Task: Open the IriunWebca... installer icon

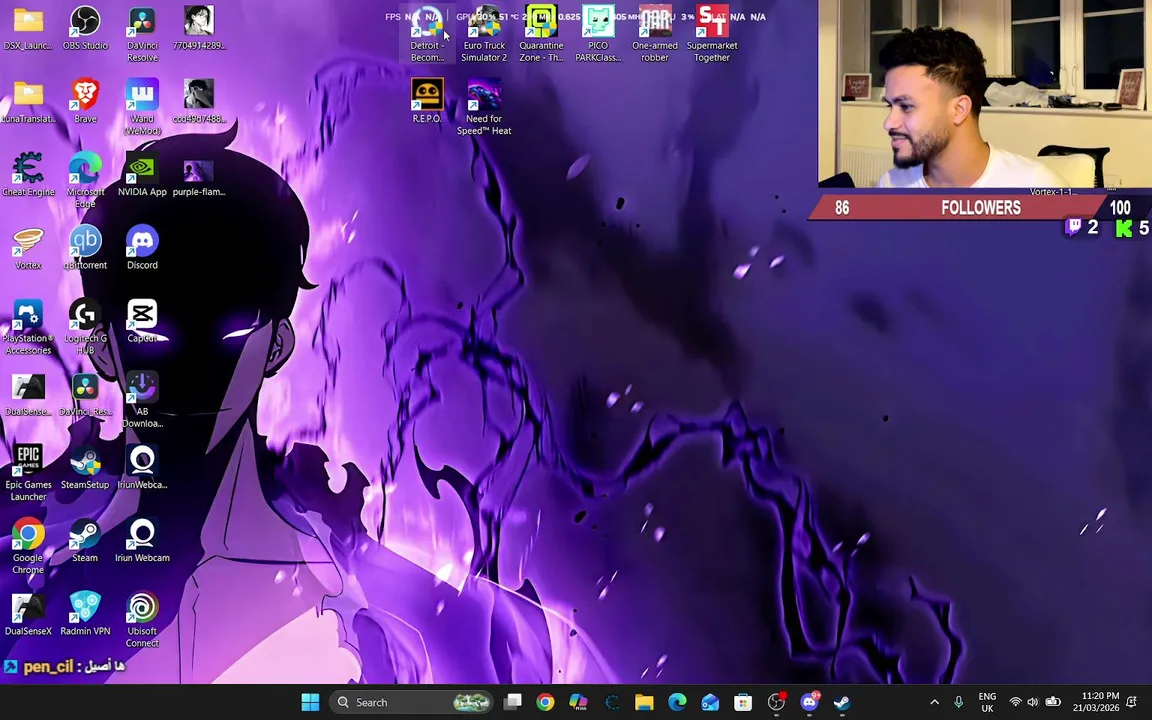Action: 142,467
